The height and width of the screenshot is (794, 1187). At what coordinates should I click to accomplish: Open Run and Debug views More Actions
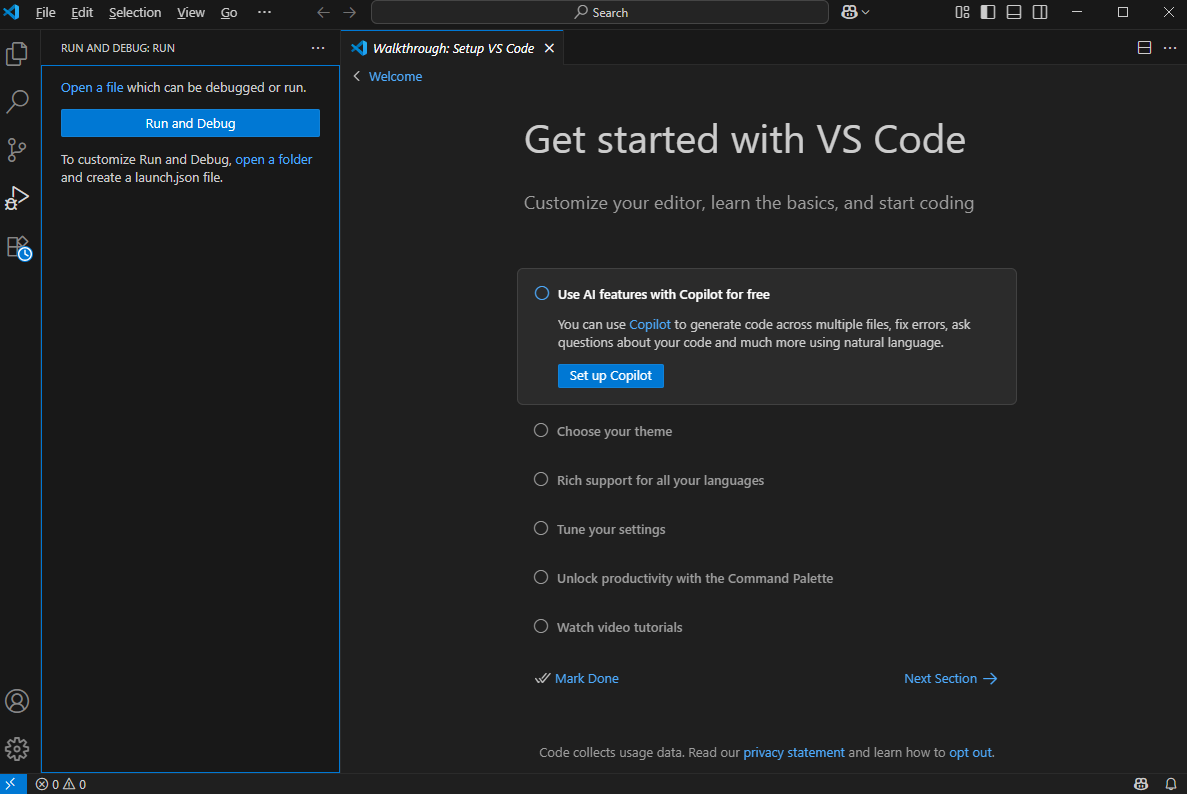[x=318, y=48]
